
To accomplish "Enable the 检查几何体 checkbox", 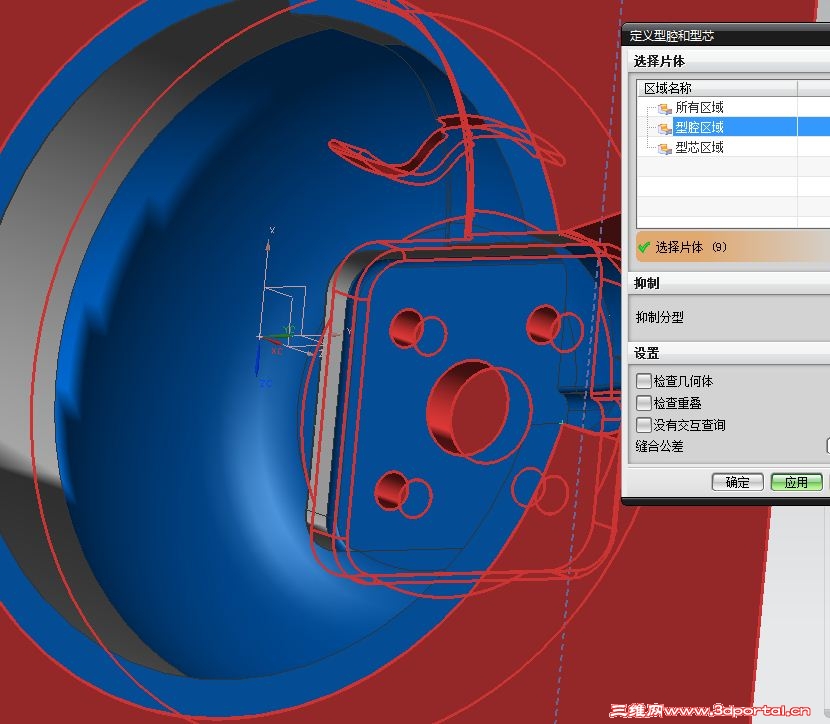I will pyautogui.click(x=644, y=381).
